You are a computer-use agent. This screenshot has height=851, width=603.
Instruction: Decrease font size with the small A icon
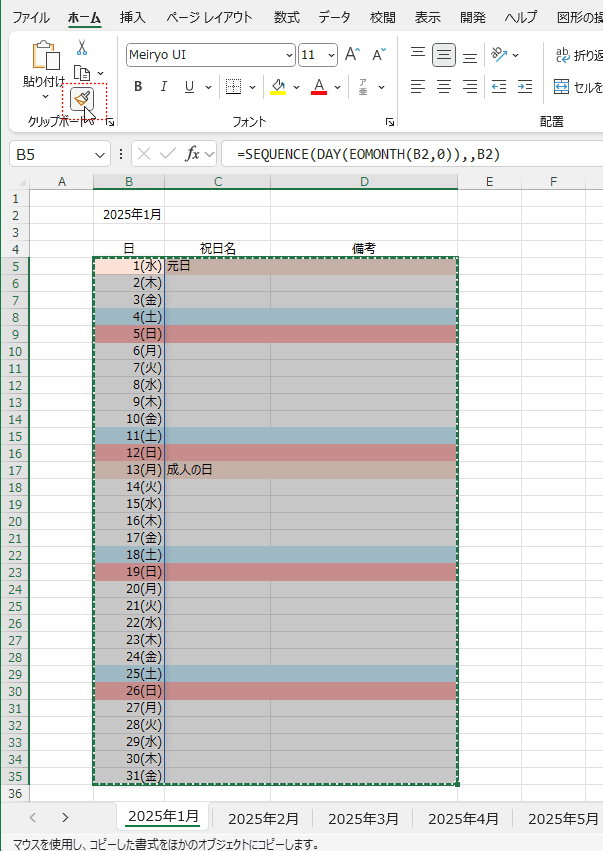pos(378,55)
